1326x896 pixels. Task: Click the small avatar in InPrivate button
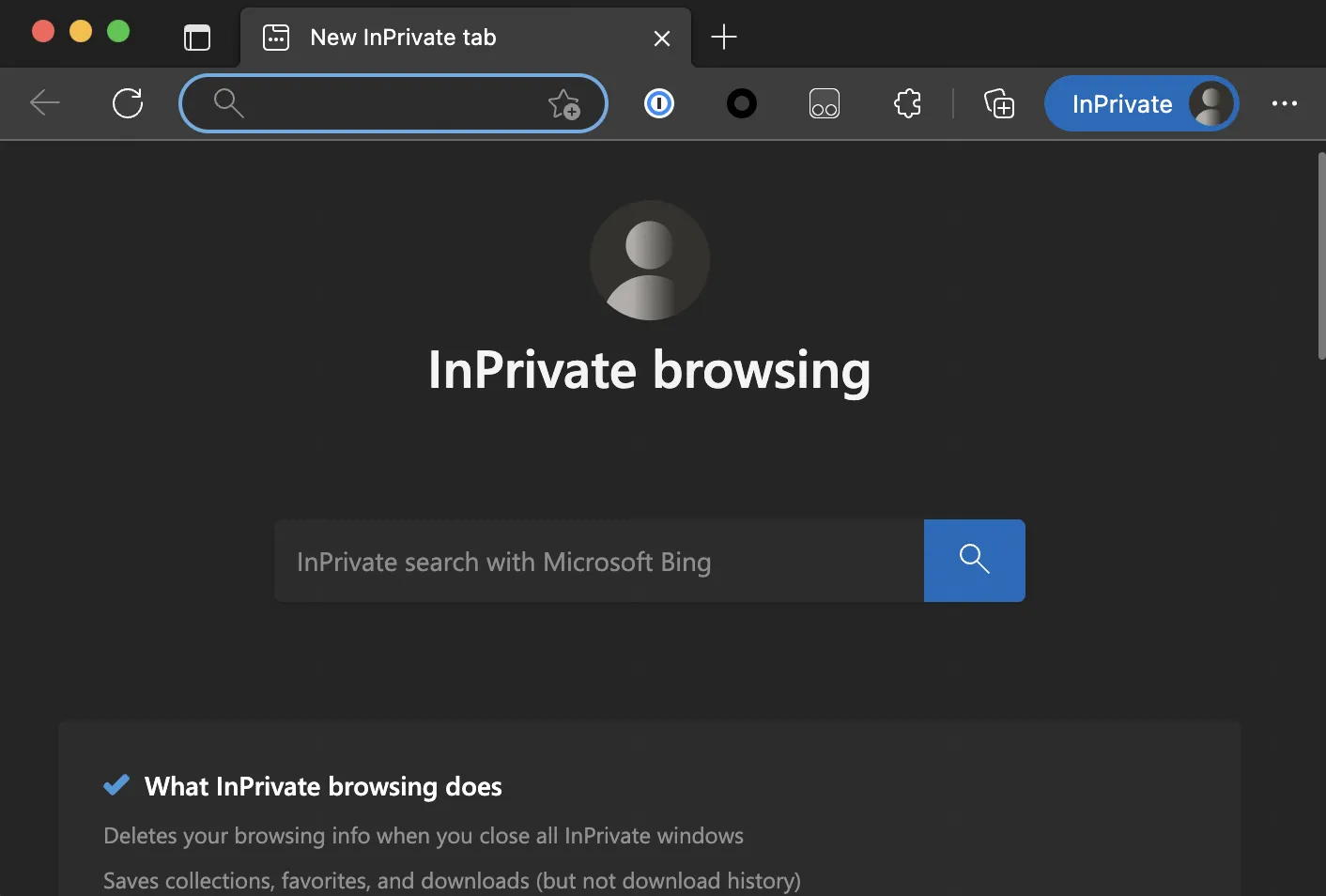(1211, 103)
